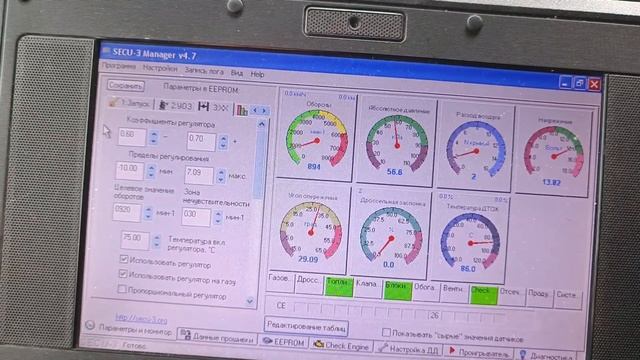Open the Настройки menu
Image resolution: width=640 pixels, height=360 pixels.
(160, 69)
